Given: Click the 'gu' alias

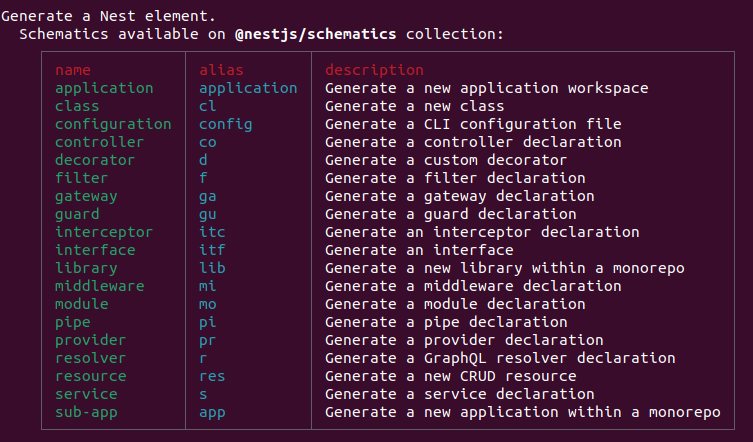Looking at the screenshot, I should coord(208,215).
